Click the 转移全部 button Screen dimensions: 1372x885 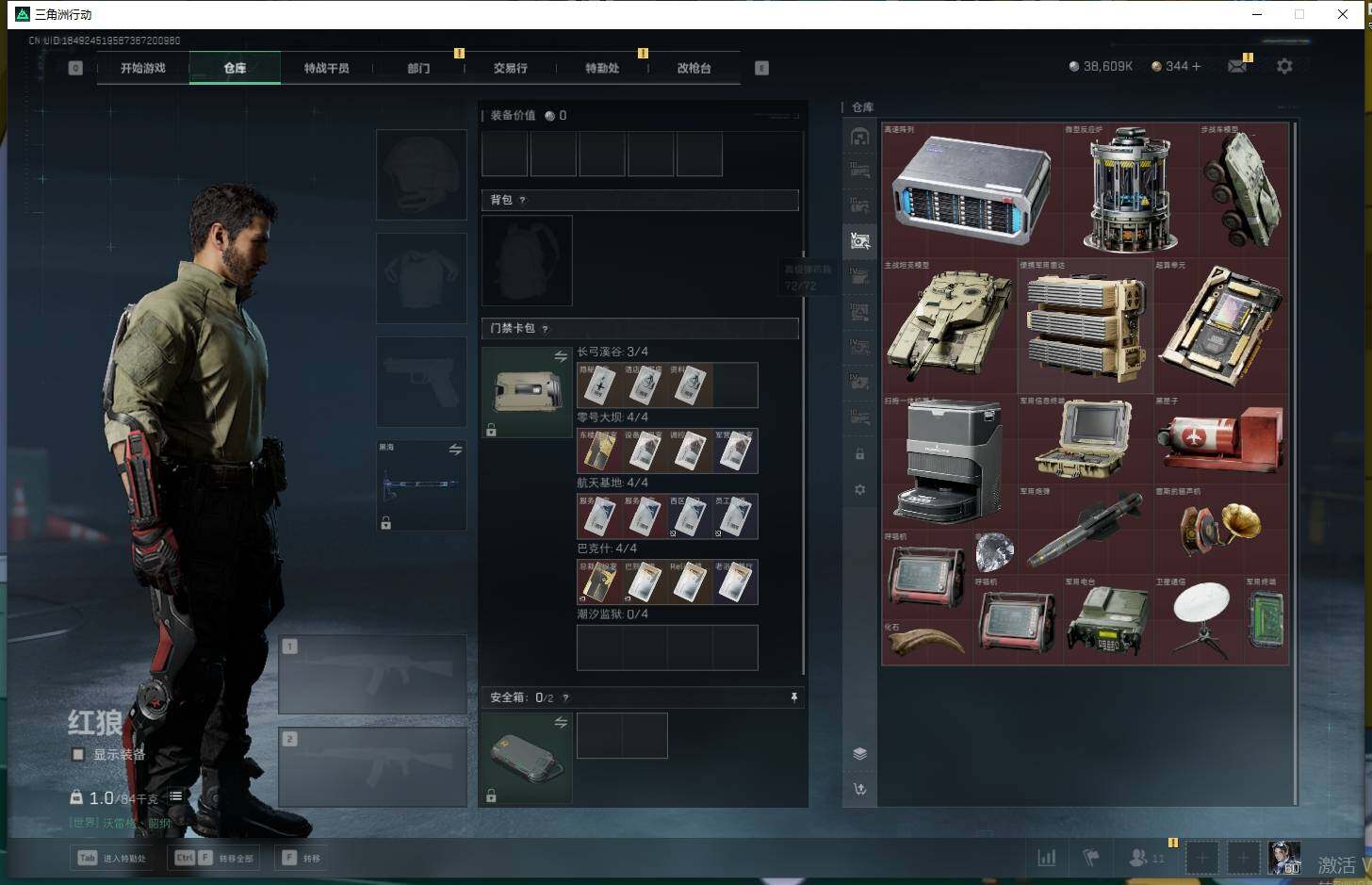pos(215,858)
